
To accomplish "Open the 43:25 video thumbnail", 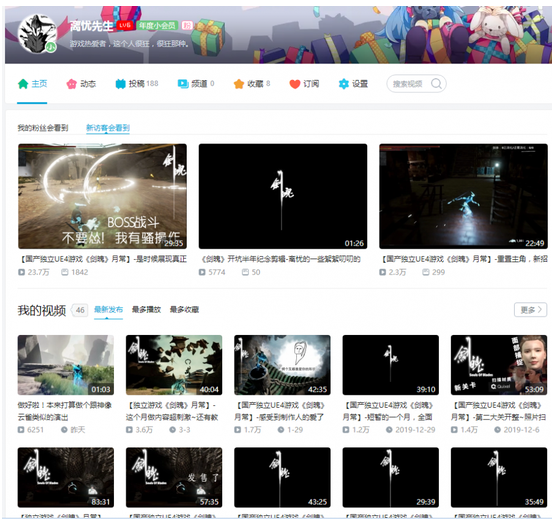I will pyautogui.click(x=282, y=477).
